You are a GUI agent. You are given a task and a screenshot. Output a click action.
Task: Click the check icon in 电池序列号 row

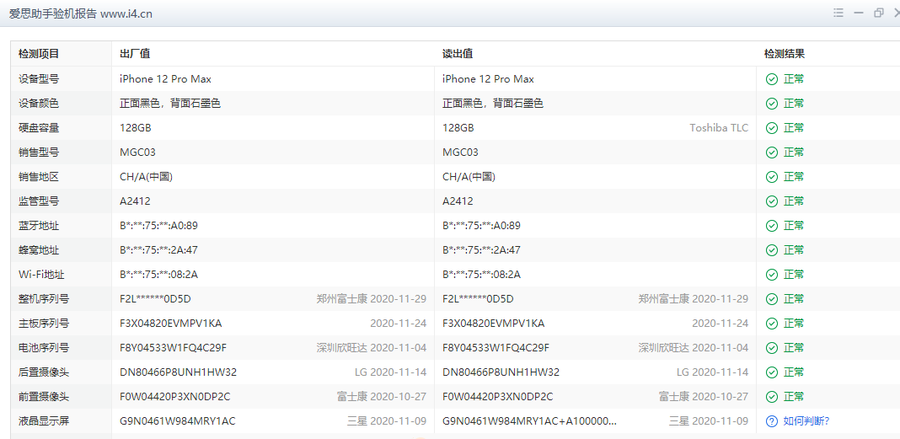coord(772,348)
